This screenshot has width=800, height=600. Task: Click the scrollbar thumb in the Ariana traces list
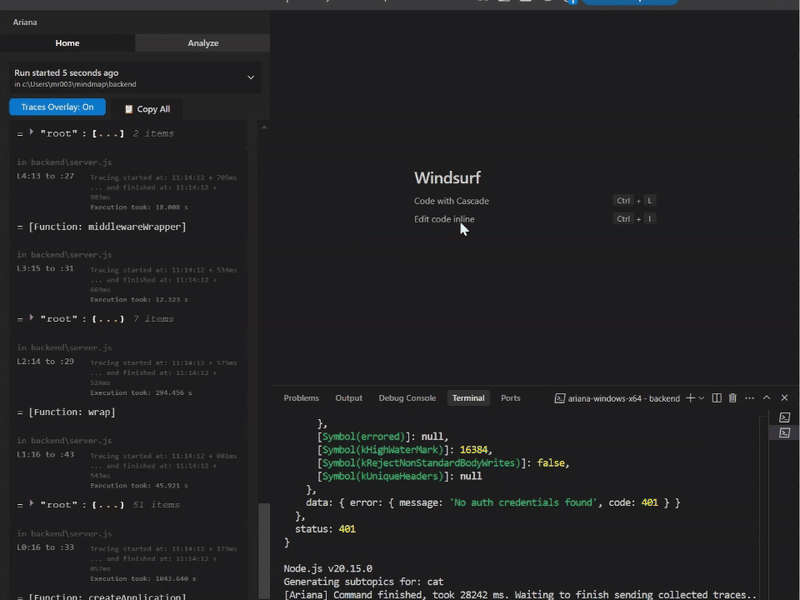pyautogui.click(x=264, y=550)
